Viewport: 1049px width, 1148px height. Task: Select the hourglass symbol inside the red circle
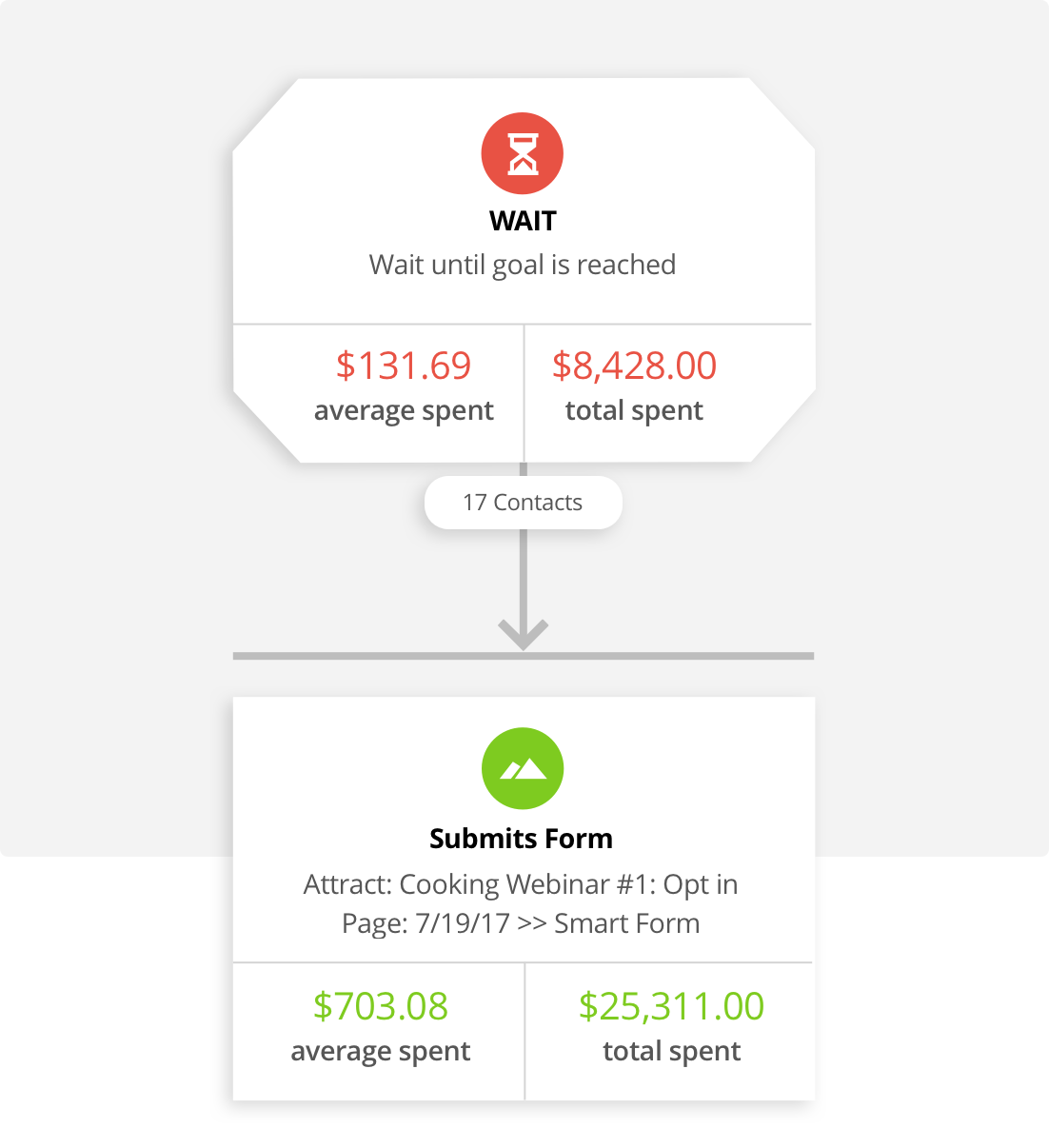523,152
